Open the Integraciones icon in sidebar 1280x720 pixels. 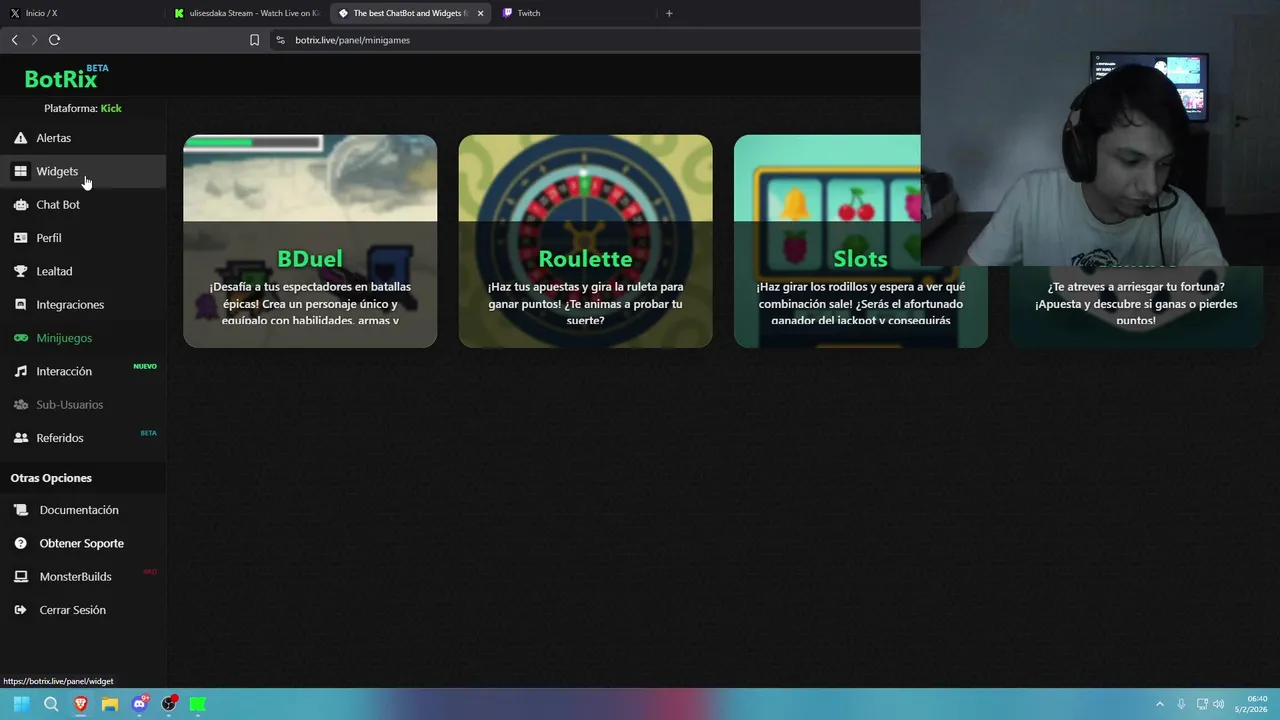click(x=20, y=305)
